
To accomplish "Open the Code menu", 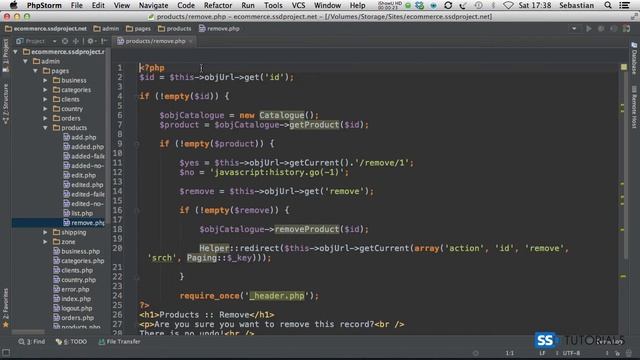I will (x=186, y=5).
